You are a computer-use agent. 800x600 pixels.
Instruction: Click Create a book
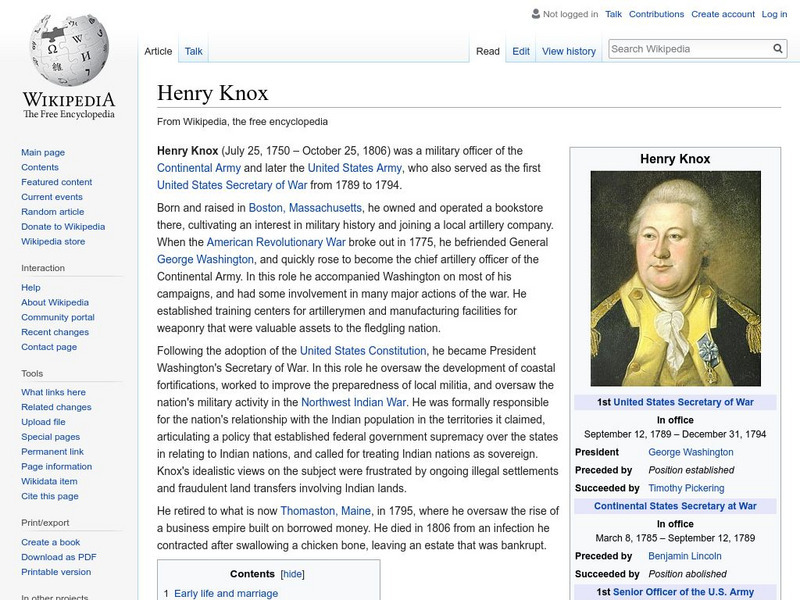click(51, 542)
